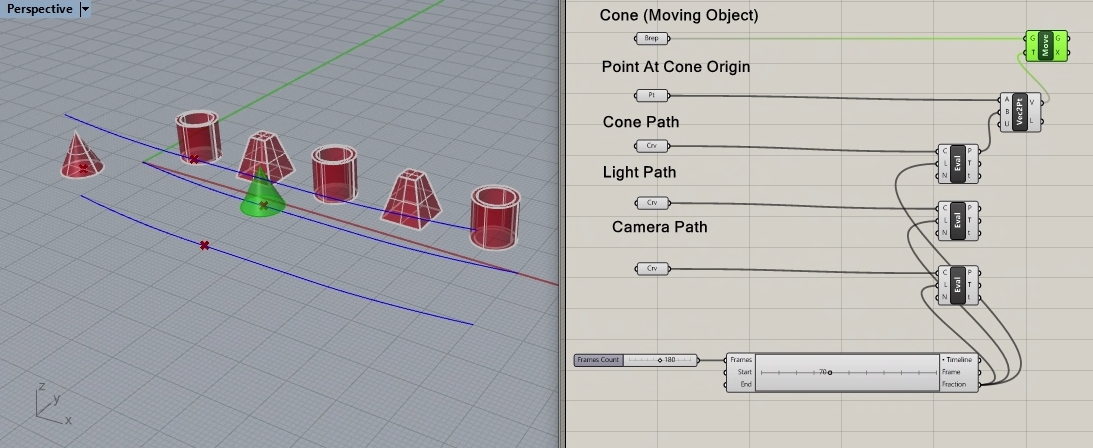This screenshot has height=448, width=1093.
Task: Select the Crv parameter under Camera Path
Action: tap(652, 268)
